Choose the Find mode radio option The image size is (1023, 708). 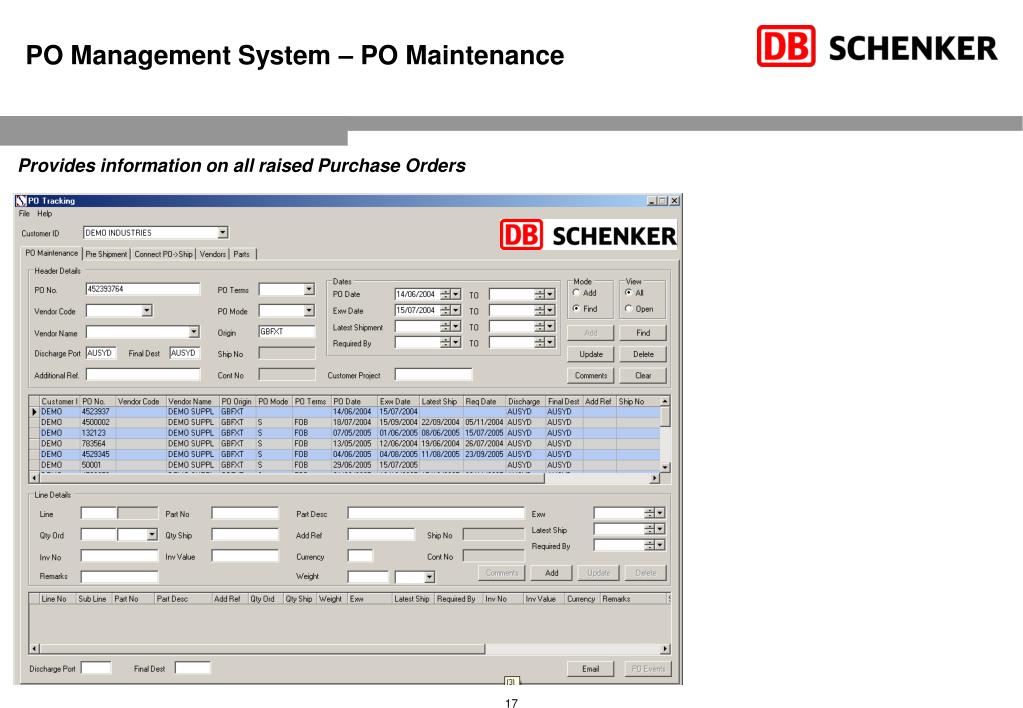click(577, 309)
